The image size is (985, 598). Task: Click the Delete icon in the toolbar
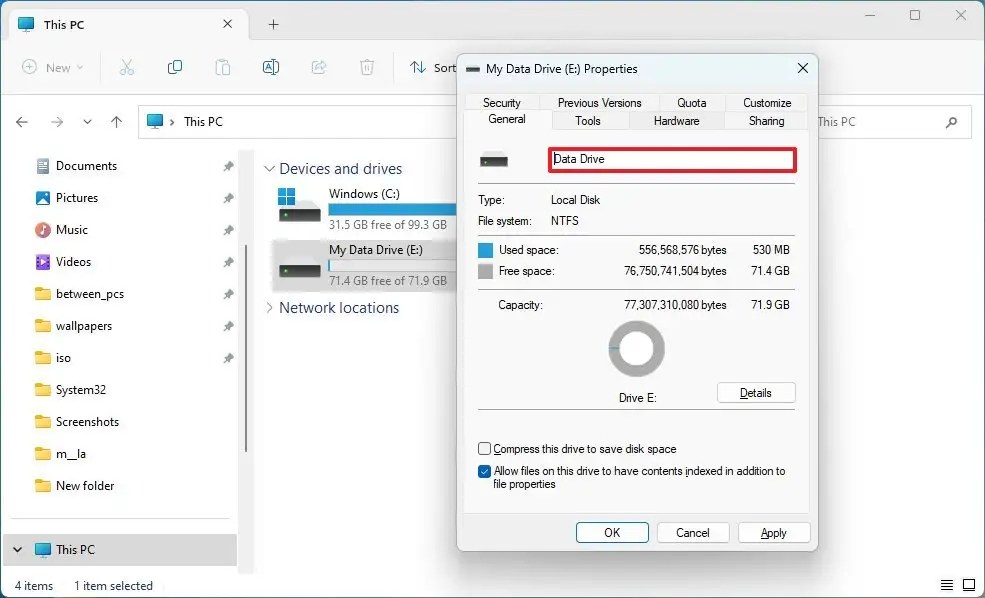pyautogui.click(x=366, y=67)
